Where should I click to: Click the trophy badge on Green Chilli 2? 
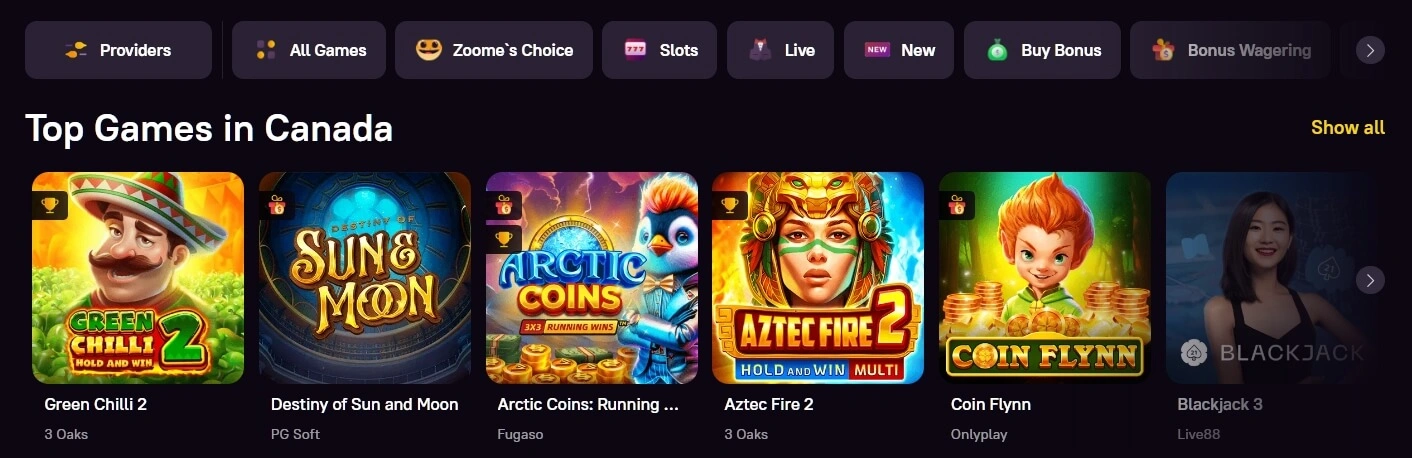click(50, 206)
